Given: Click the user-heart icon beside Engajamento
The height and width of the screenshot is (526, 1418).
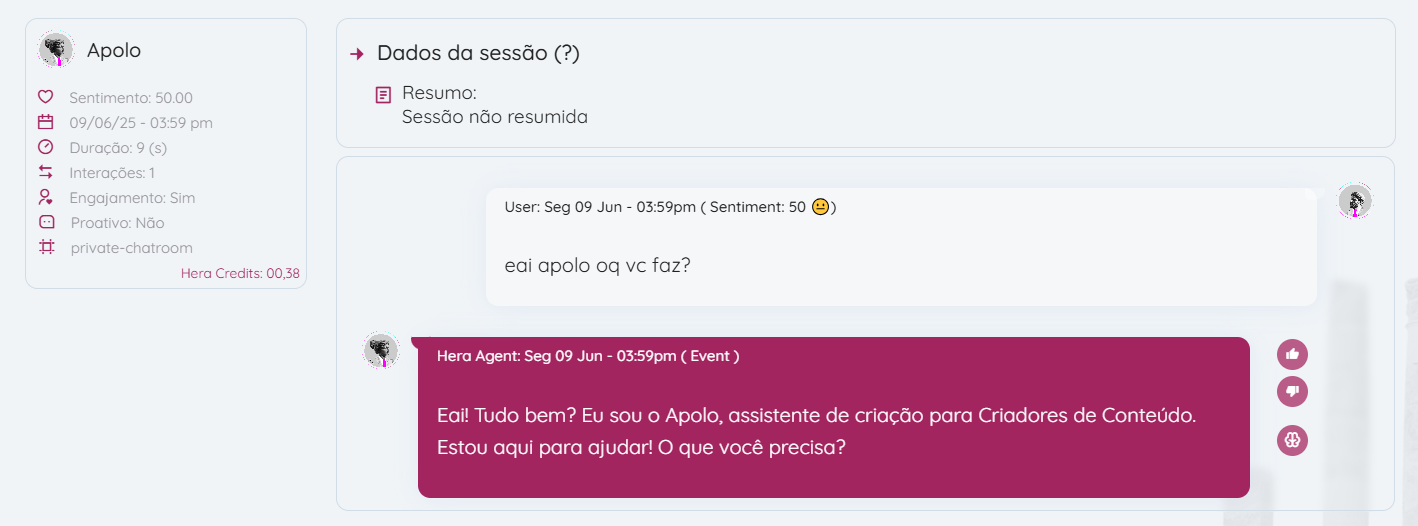Looking at the screenshot, I should [x=45, y=197].
